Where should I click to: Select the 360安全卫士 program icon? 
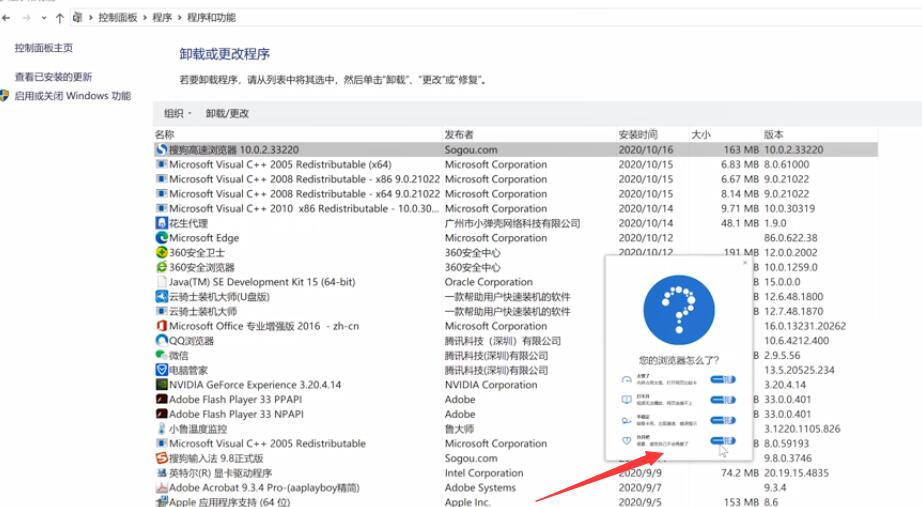click(x=162, y=252)
